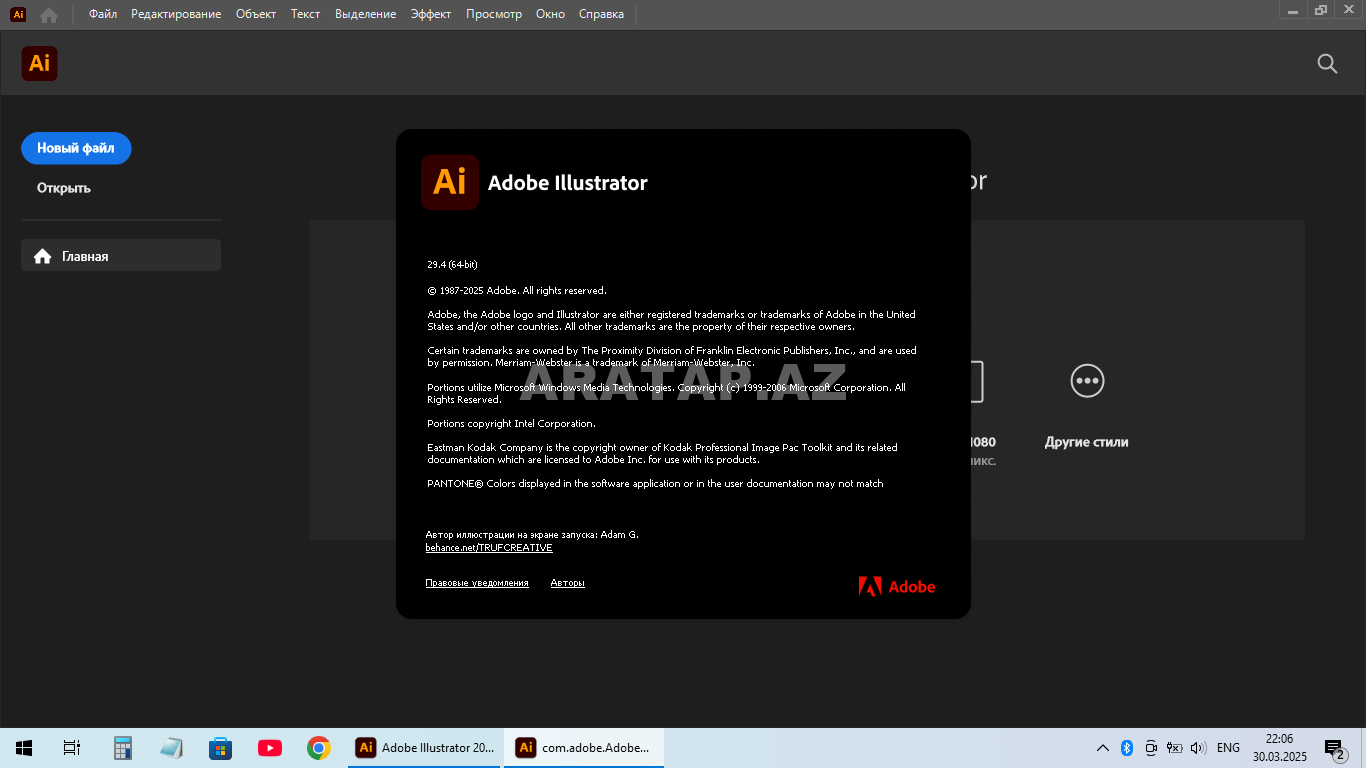Switch to Adobe Illustrator 20... taskbar window

tap(425, 747)
